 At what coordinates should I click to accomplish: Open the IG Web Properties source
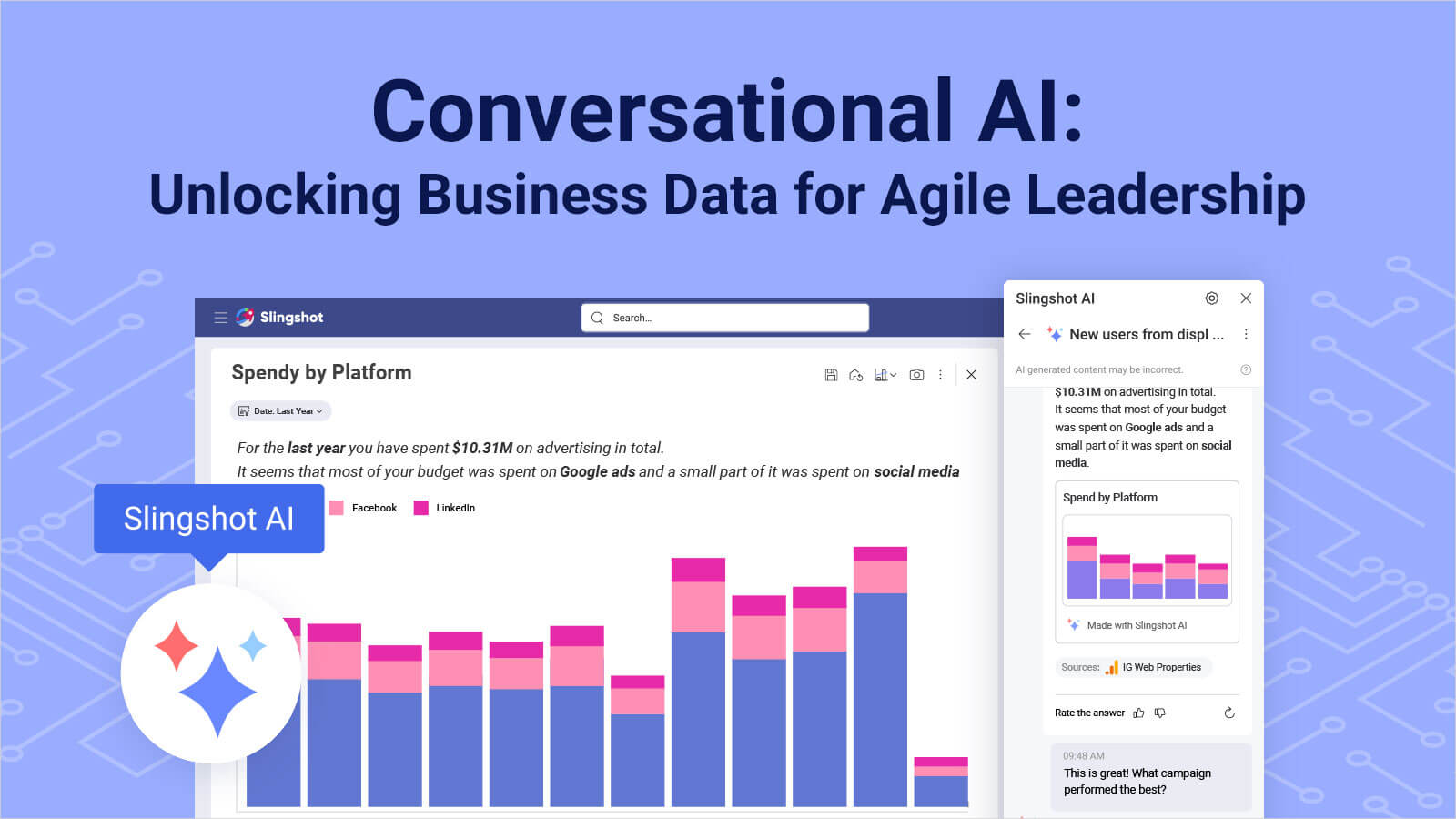(x=1133, y=667)
